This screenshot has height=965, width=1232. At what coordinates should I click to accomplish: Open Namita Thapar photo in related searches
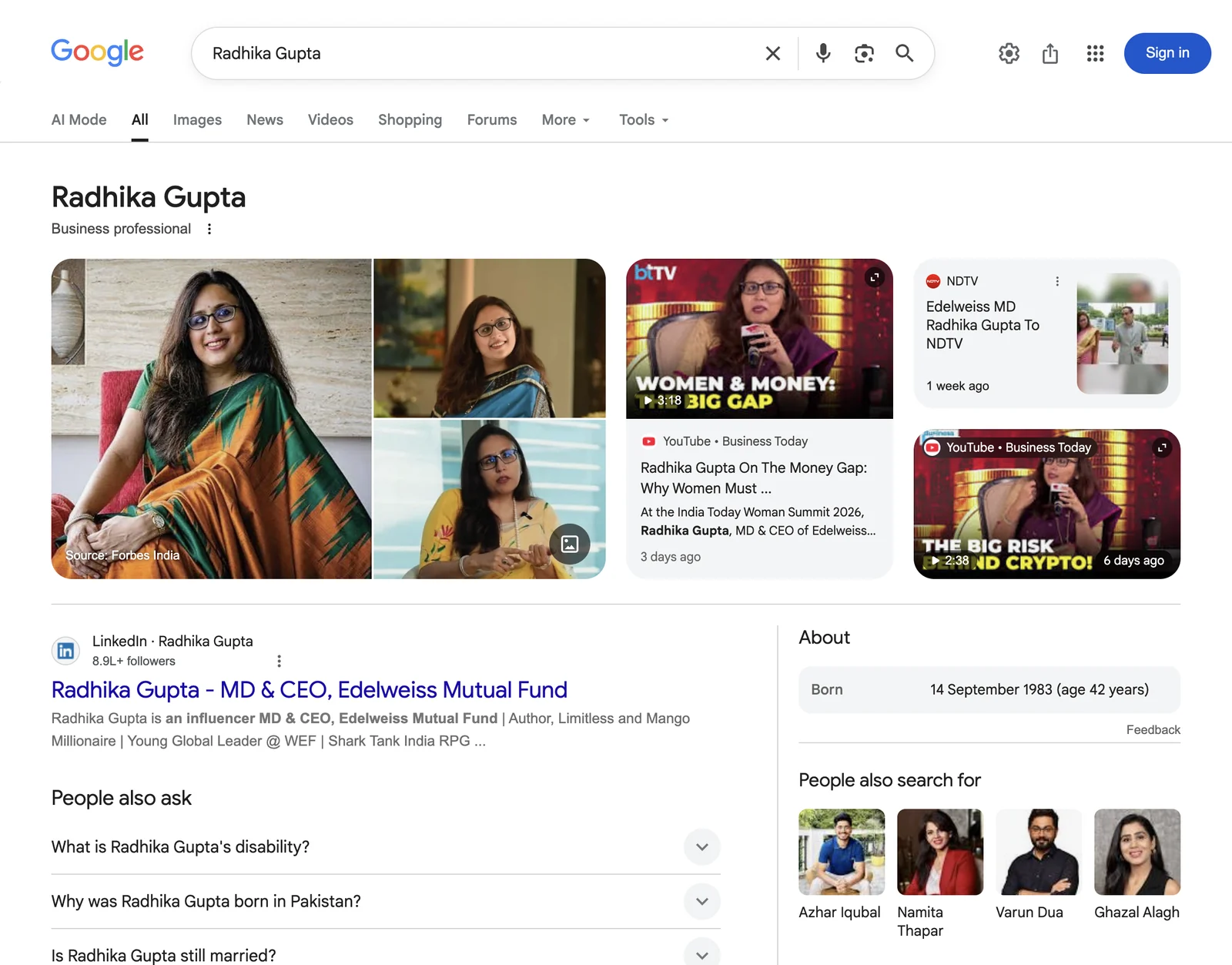pyautogui.click(x=940, y=852)
